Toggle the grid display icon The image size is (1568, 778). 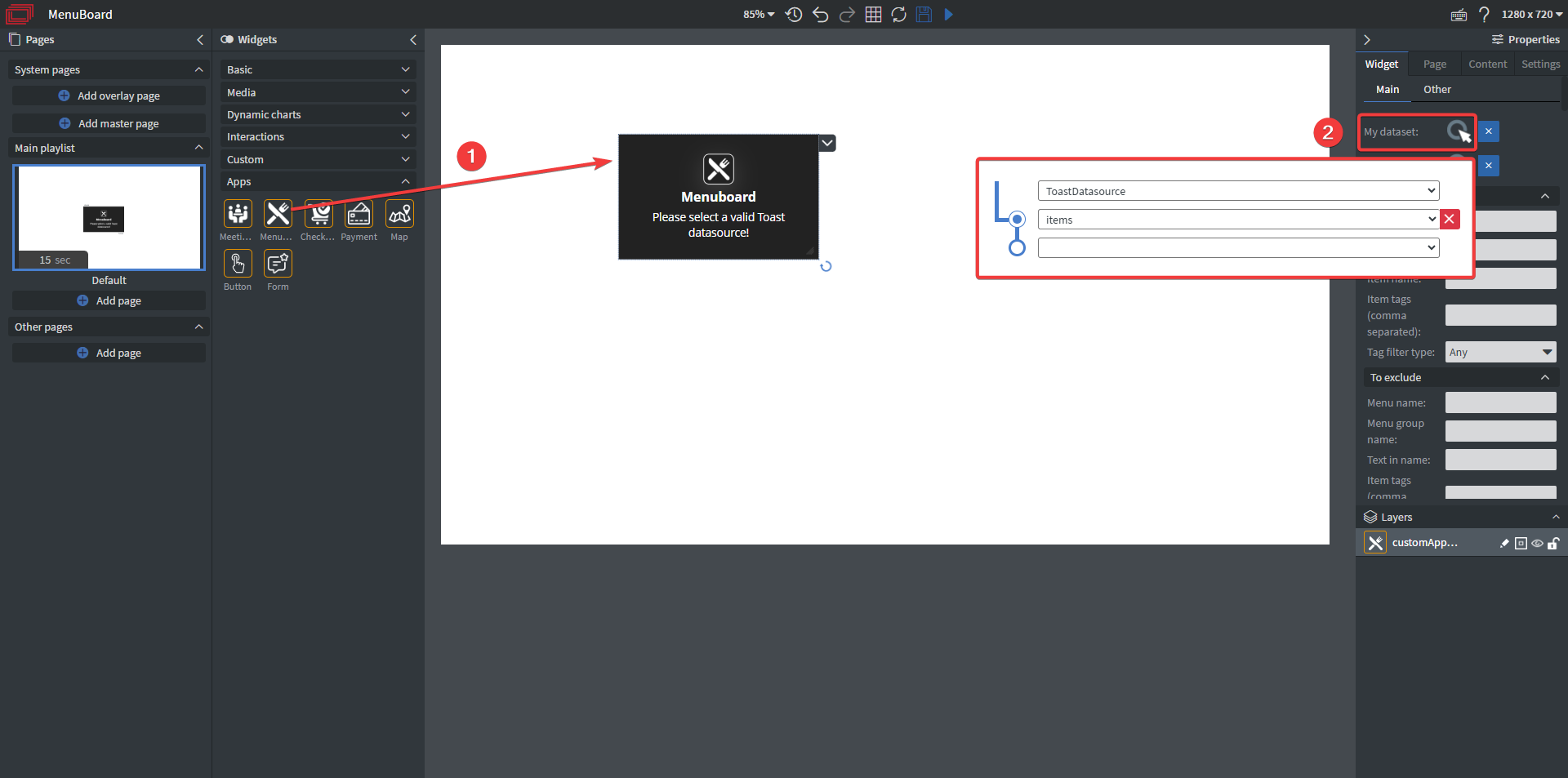click(873, 15)
